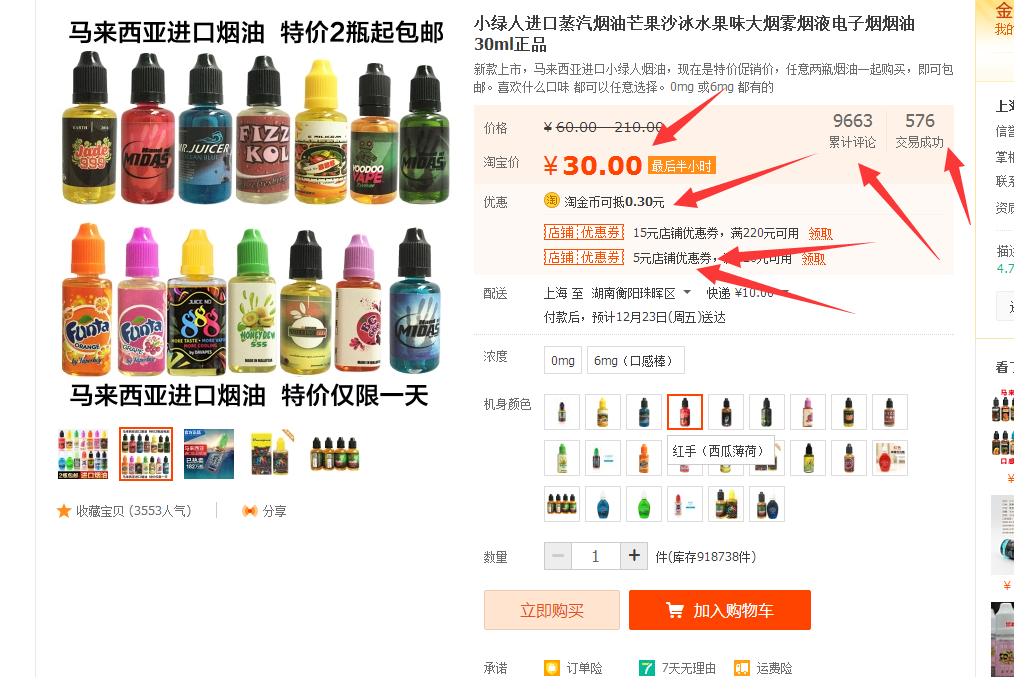Click the plus quantity button
This screenshot has width=1014, height=677.
(634, 555)
